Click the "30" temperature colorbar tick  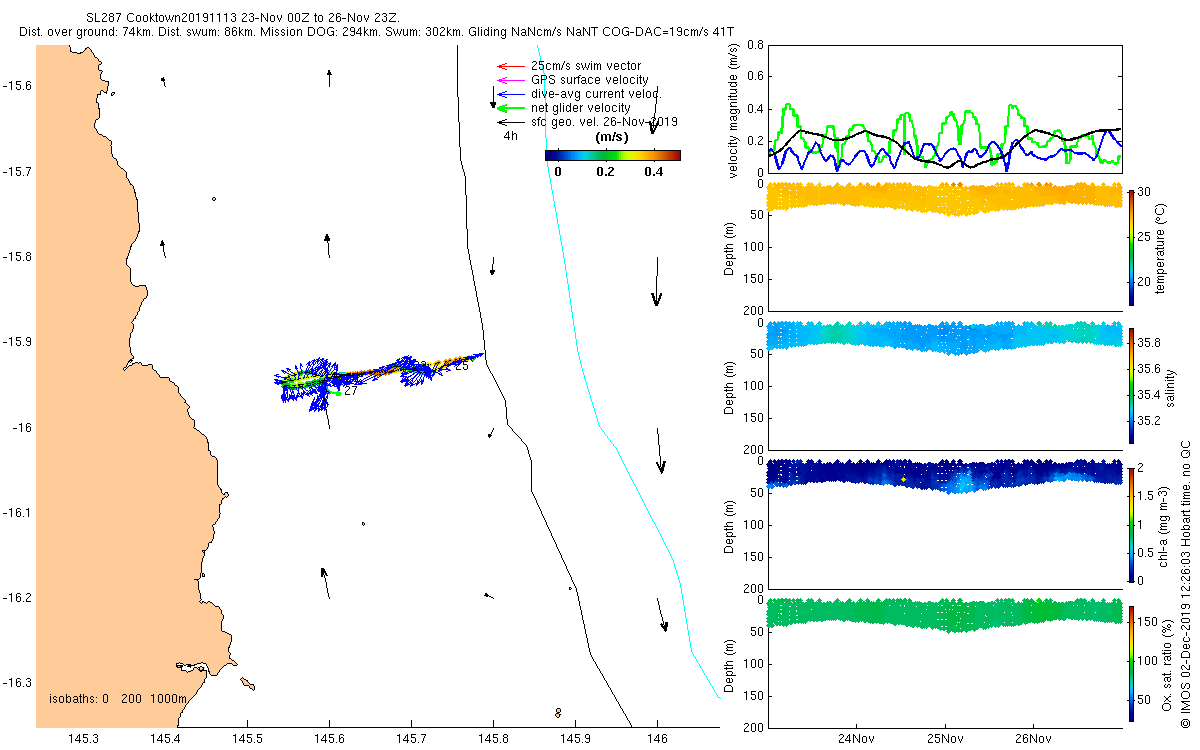(1144, 192)
